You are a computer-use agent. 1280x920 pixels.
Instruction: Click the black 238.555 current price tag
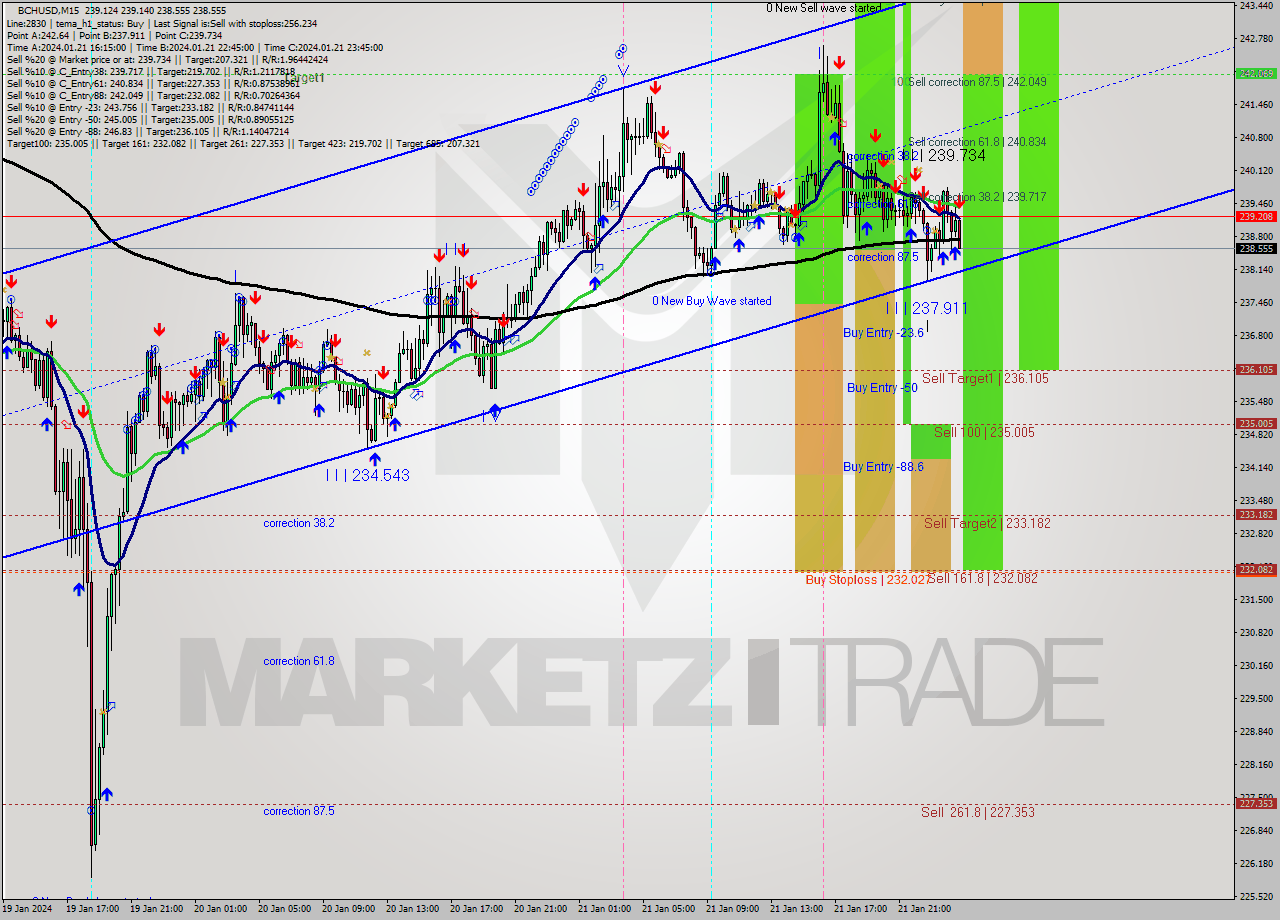tap(1256, 249)
